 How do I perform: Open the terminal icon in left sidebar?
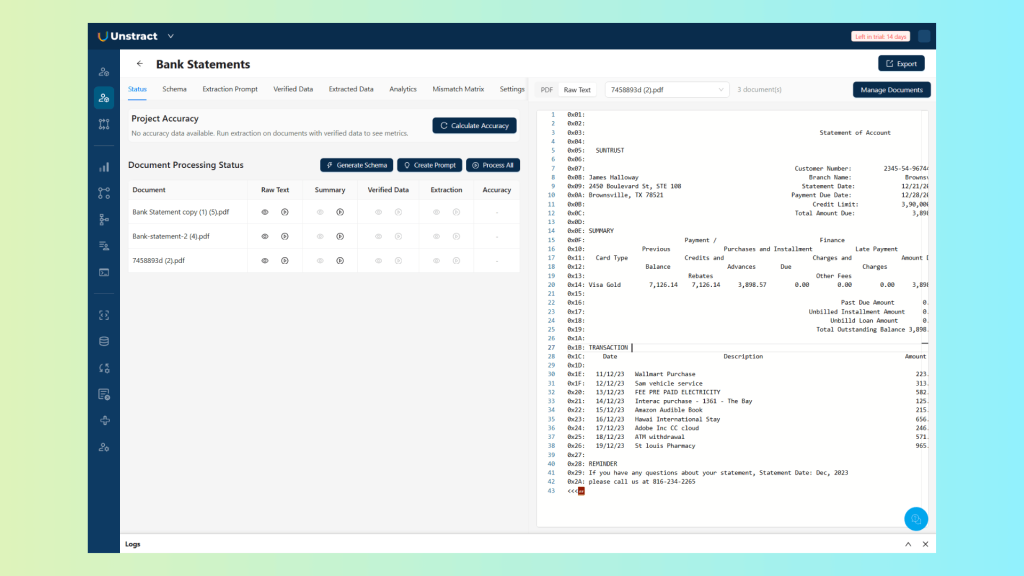click(104, 272)
